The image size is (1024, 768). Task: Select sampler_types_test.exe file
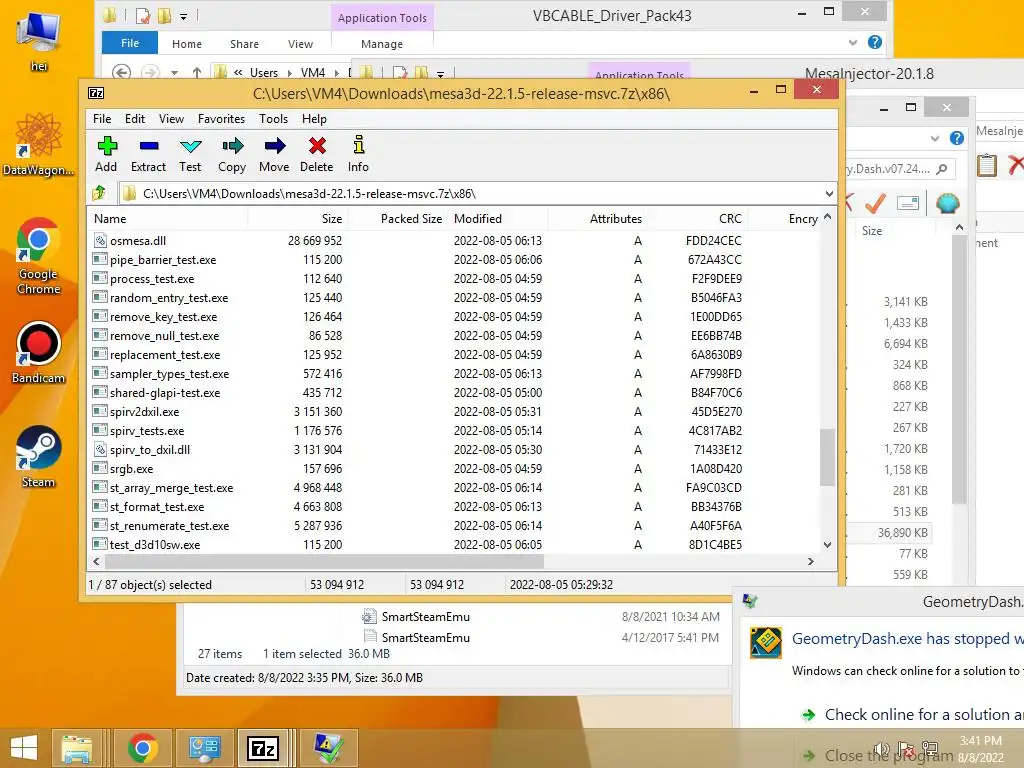click(169, 374)
